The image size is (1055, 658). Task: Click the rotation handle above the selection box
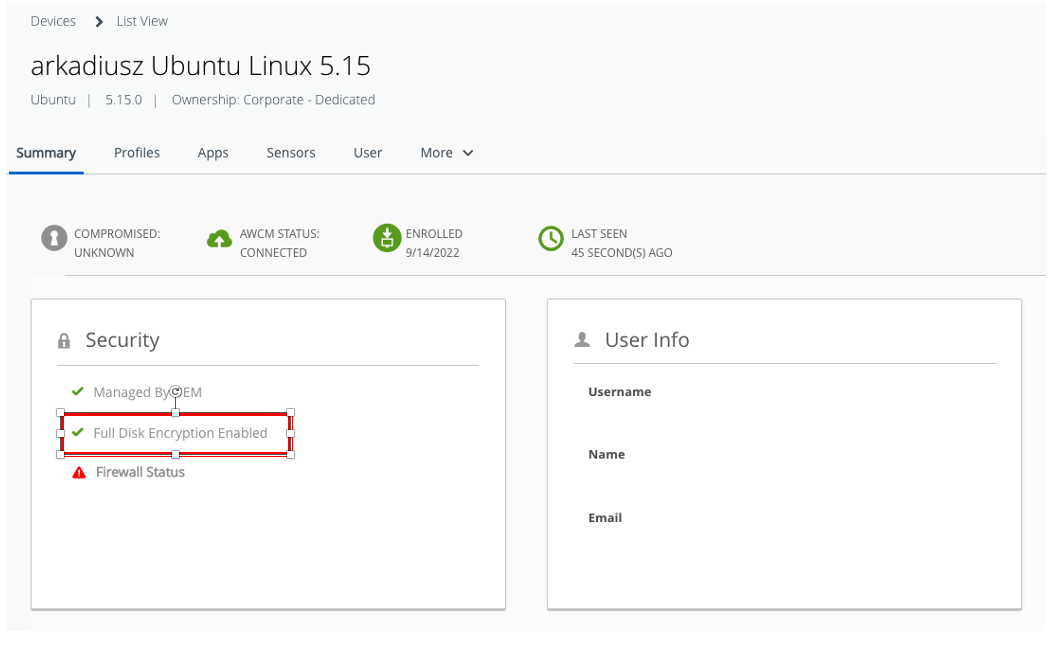coord(176,392)
